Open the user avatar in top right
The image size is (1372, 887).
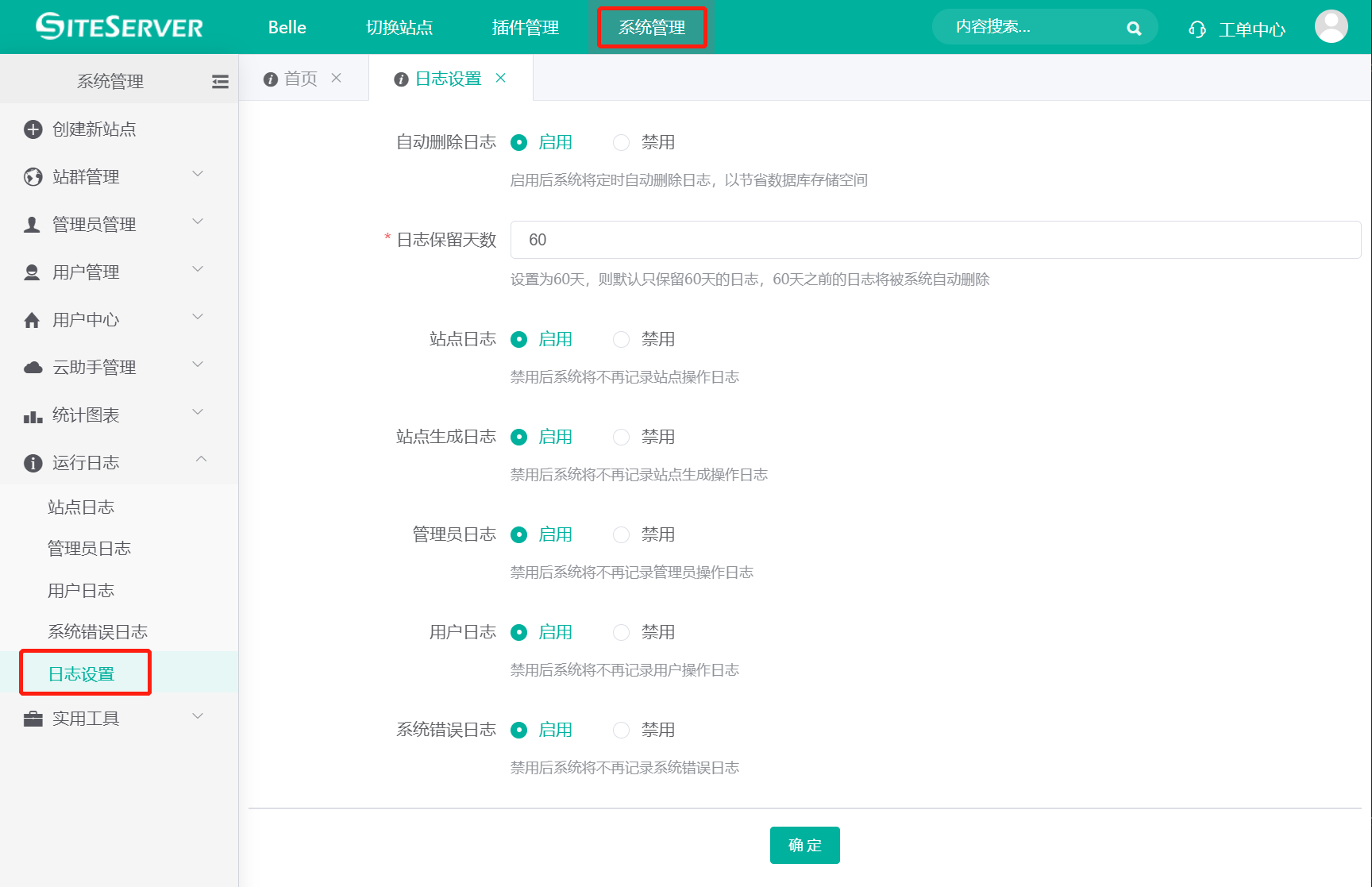coord(1331,25)
